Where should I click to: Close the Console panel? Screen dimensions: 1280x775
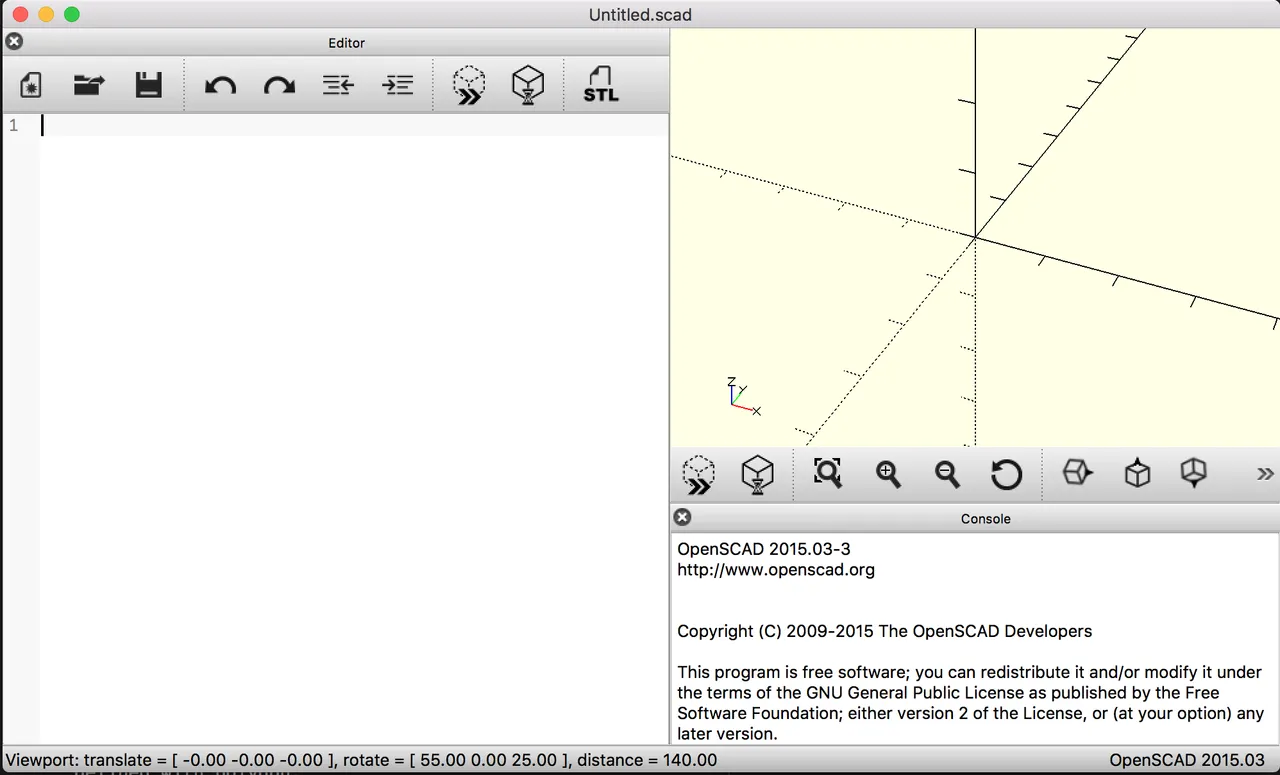(682, 517)
